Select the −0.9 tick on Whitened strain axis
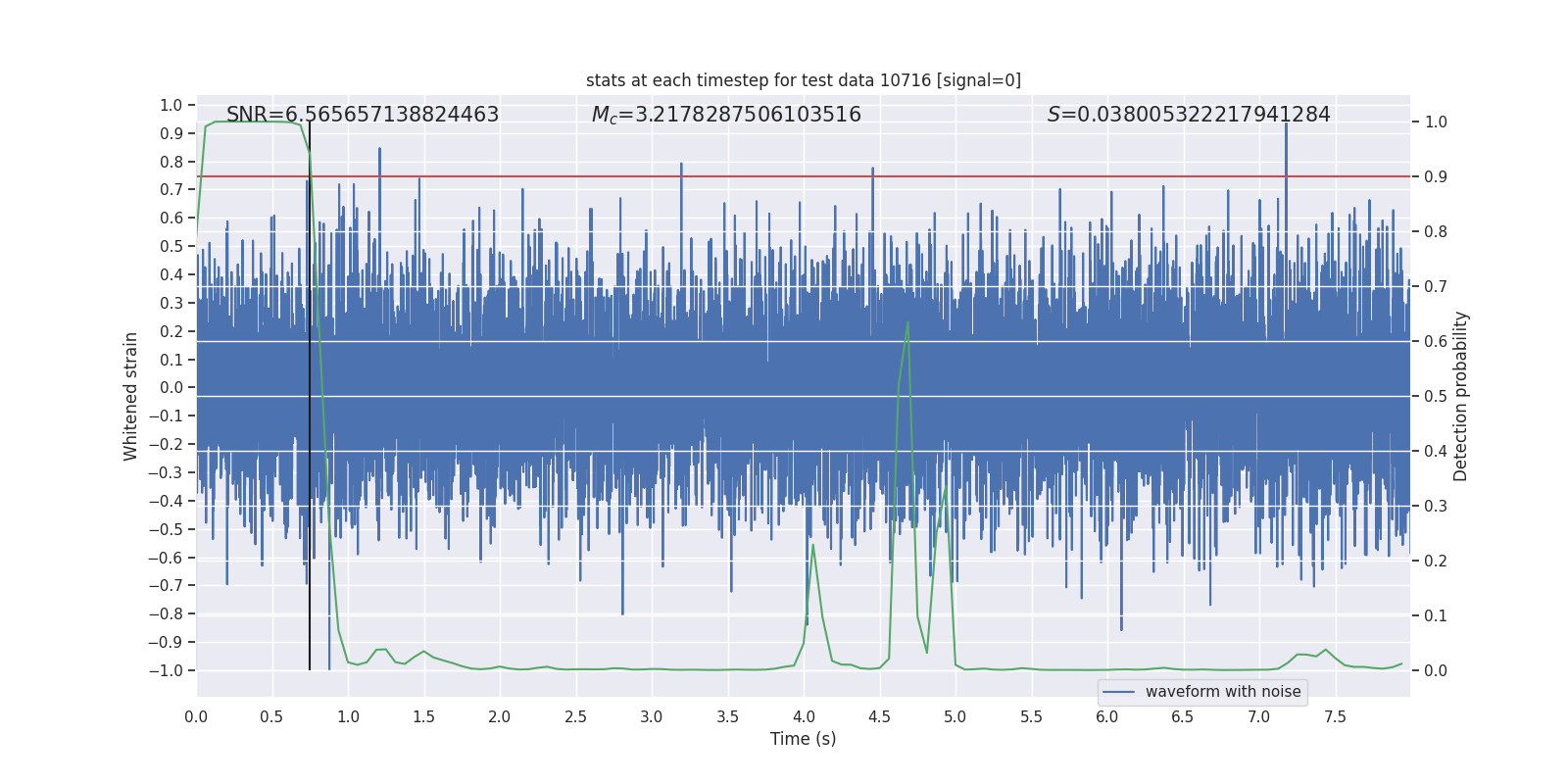Screen dimensions: 1568x784 click(165, 642)
